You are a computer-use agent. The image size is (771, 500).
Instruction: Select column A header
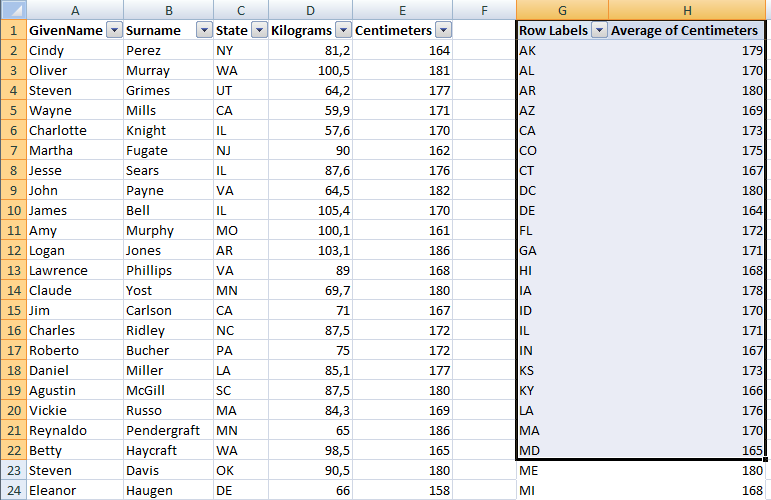(75, 10)
